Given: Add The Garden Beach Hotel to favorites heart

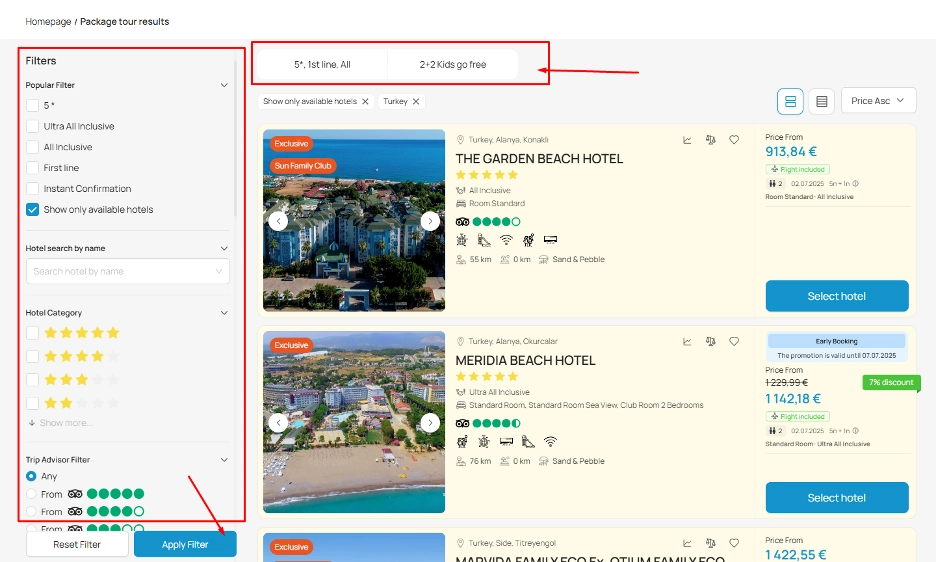Looking at the screenshot, I should (734, 140).
